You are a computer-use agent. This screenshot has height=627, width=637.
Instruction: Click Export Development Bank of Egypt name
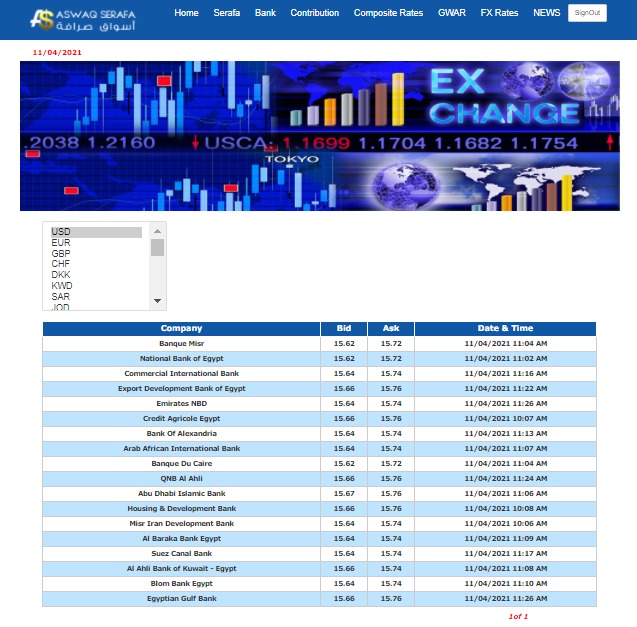coord(182,389)
